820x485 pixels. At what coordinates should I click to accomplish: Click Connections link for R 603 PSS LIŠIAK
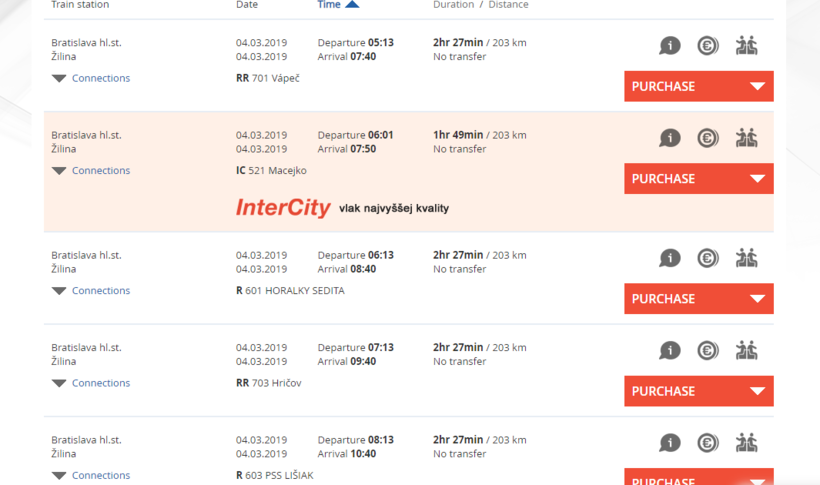pos(100,475)
